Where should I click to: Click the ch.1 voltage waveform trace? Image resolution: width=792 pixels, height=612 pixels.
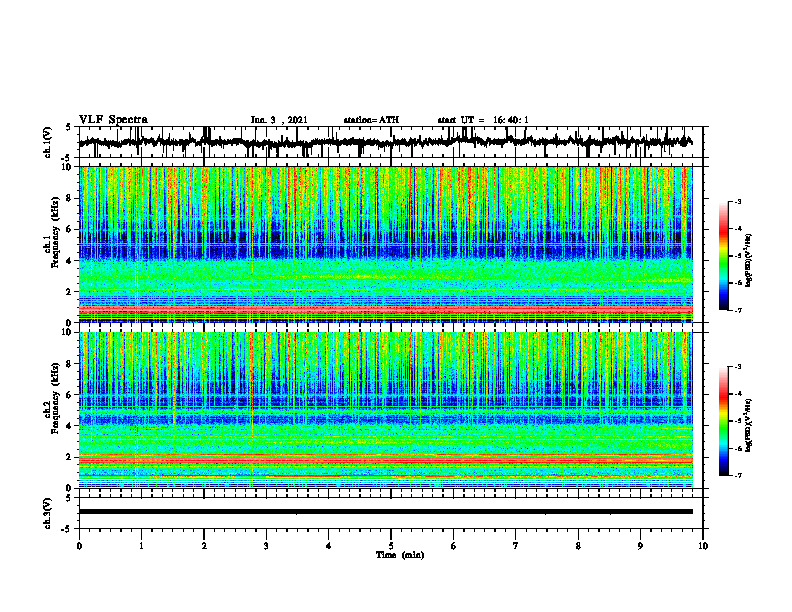tap(385, 142)
